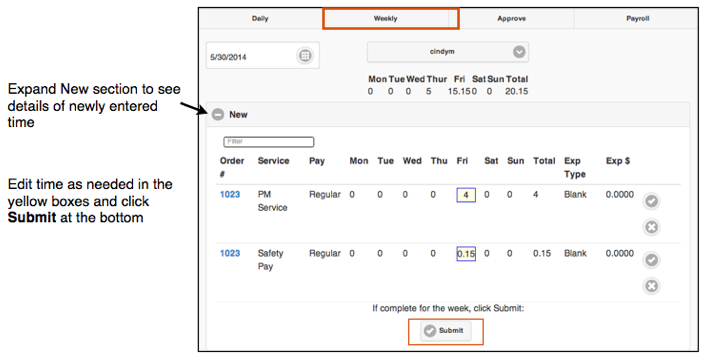Click Blank expense type in PM Service row

575,195
